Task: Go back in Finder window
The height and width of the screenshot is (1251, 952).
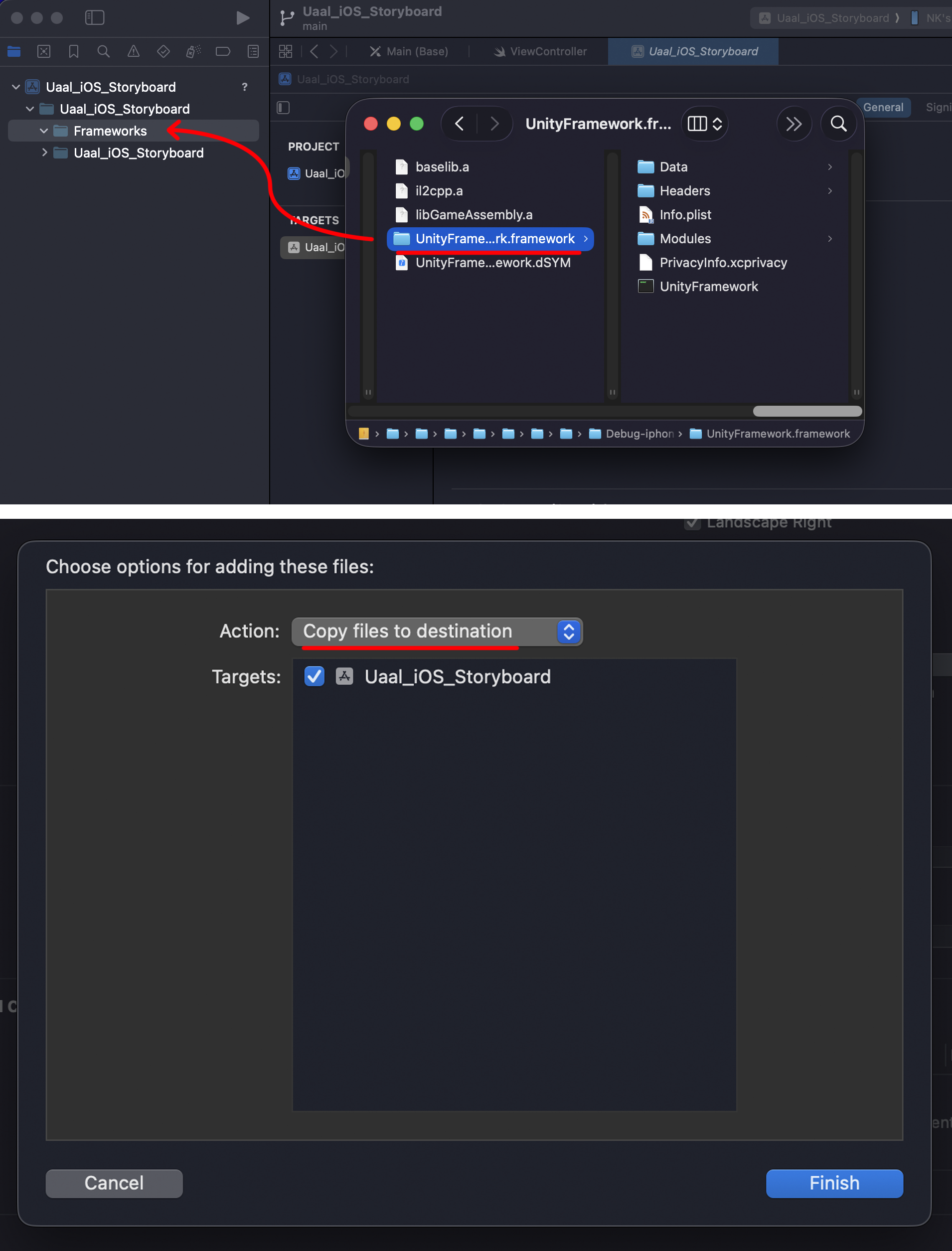Action: pyautogui.click(x=459, y=124)
